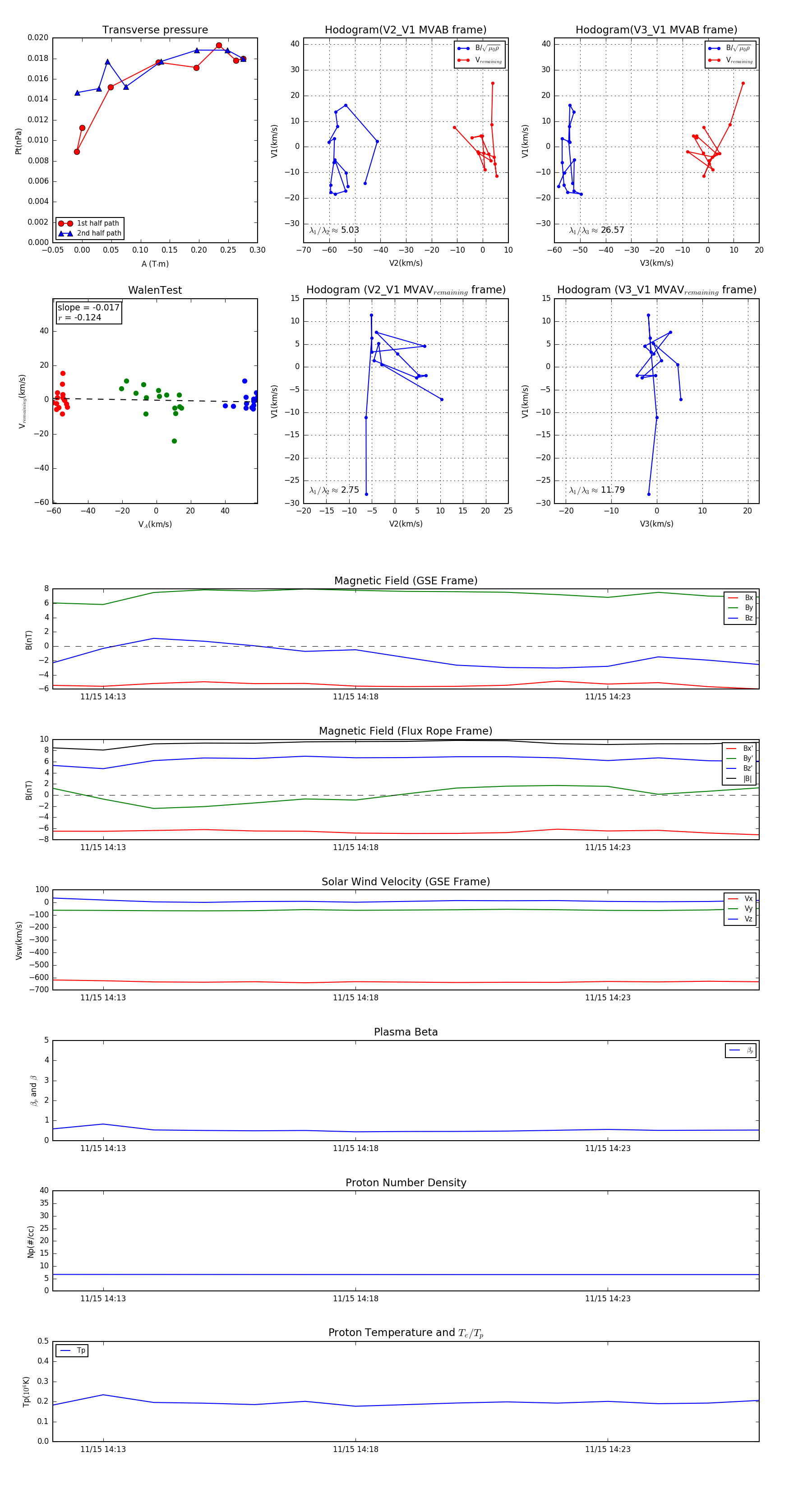
Task: Click the lowest point near -28 in V2_V1 MVAV hodogram
Action: (366, 494)
